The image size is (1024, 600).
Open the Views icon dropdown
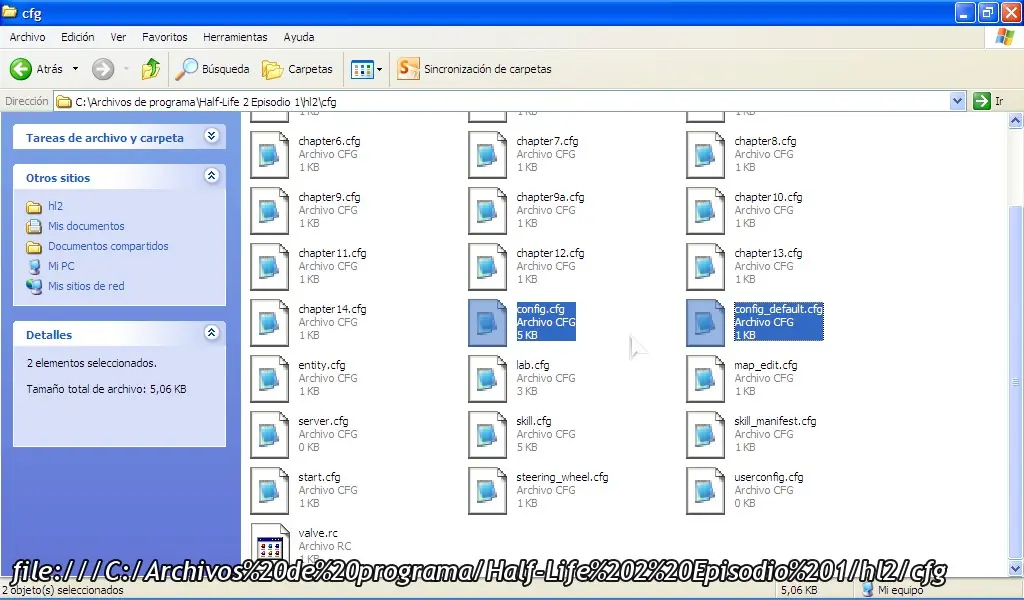(366, 69)
